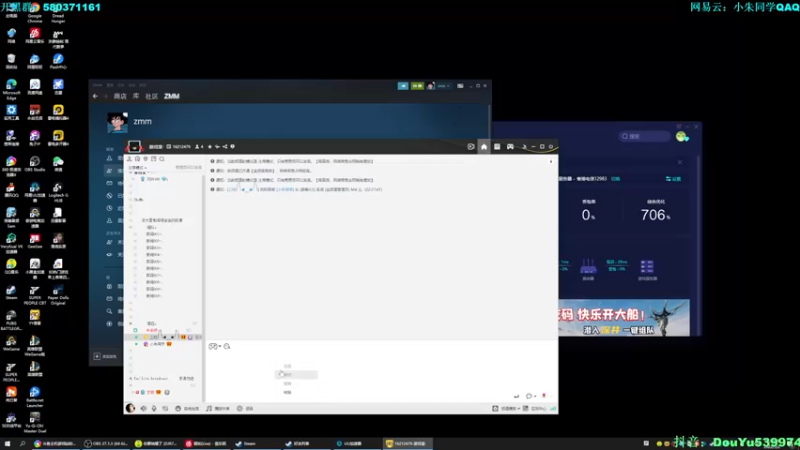Open the Battle.net Launcher desktop shortcut
The width and height of the screenshot is (800, 450).
click(35, 397)
